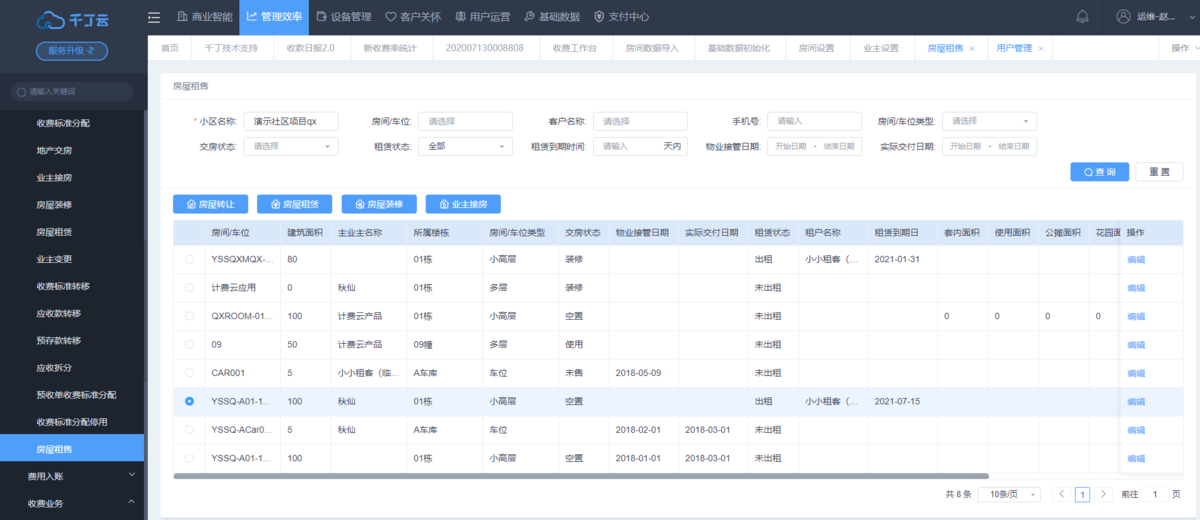
Task: Collapse 收费业务 sidebar group
Action: pyautogui.click(x=72, y=503)
